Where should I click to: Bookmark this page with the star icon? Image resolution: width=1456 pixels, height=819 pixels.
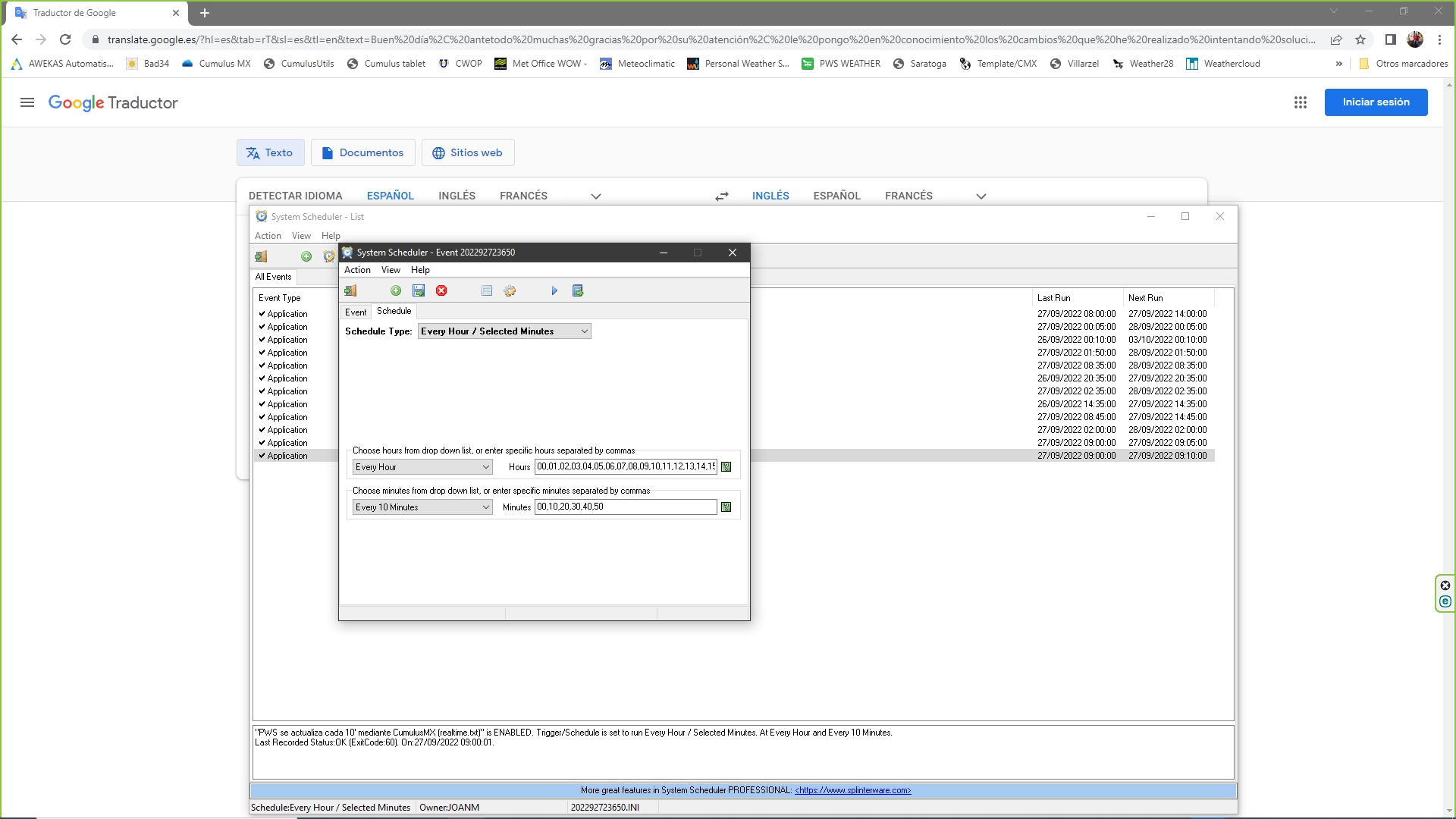[1360, 39]
